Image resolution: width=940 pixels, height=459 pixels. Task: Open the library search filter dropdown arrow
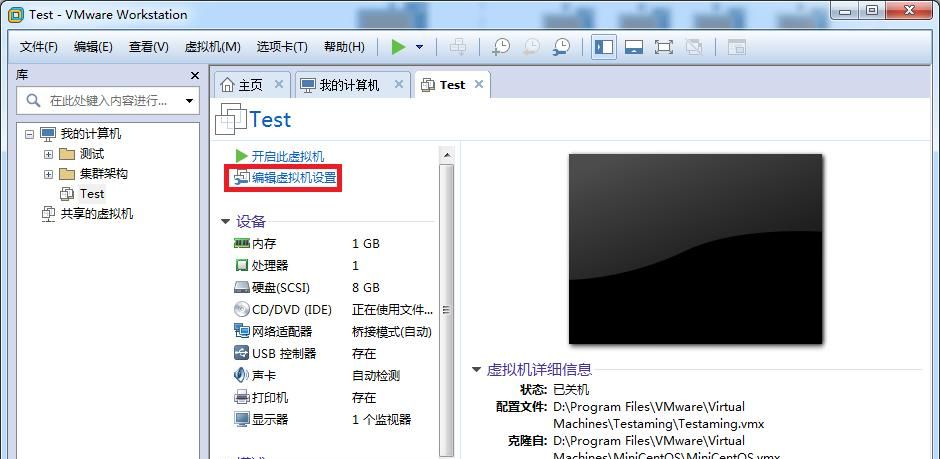(189, 101)
